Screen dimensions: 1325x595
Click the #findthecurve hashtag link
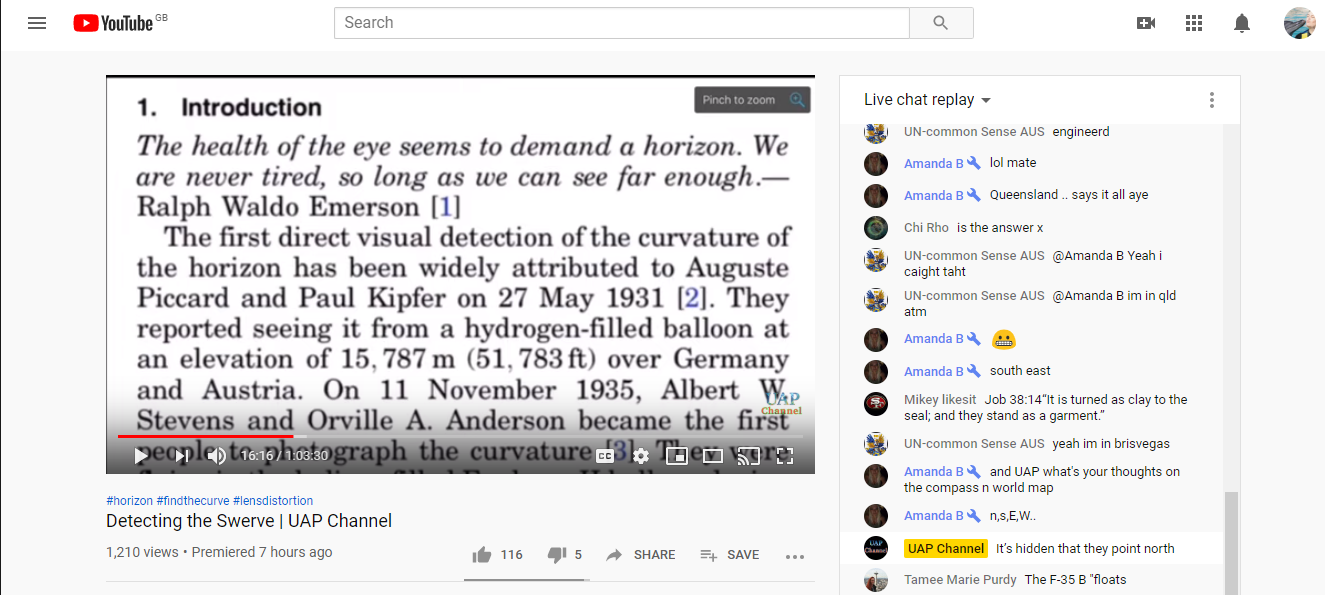[x=192, y=501]
